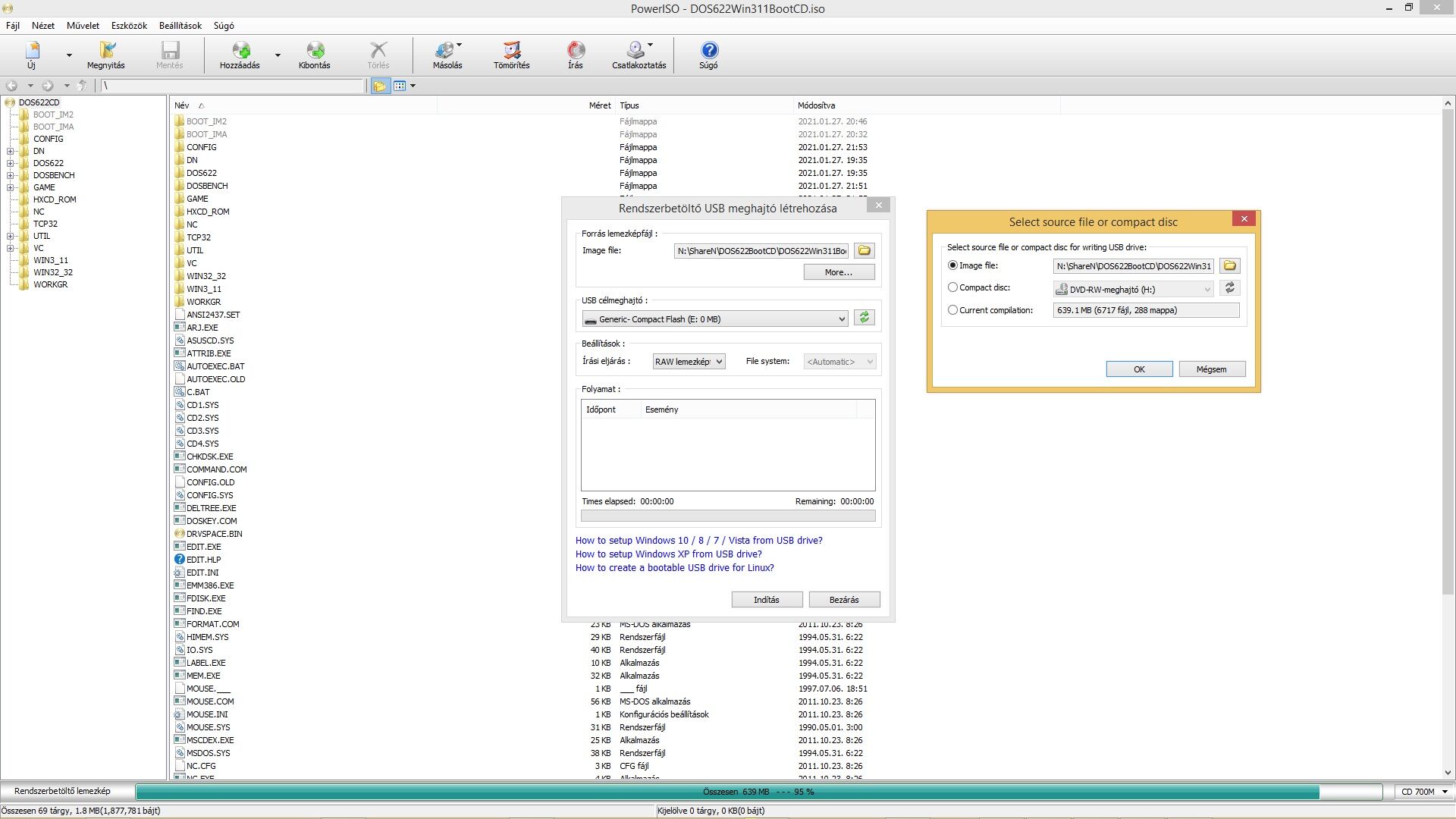1456x819 pixels.
Task: Click the Image file path field in USB dialog
Action: pyautogui.click(x=761, y=251)
